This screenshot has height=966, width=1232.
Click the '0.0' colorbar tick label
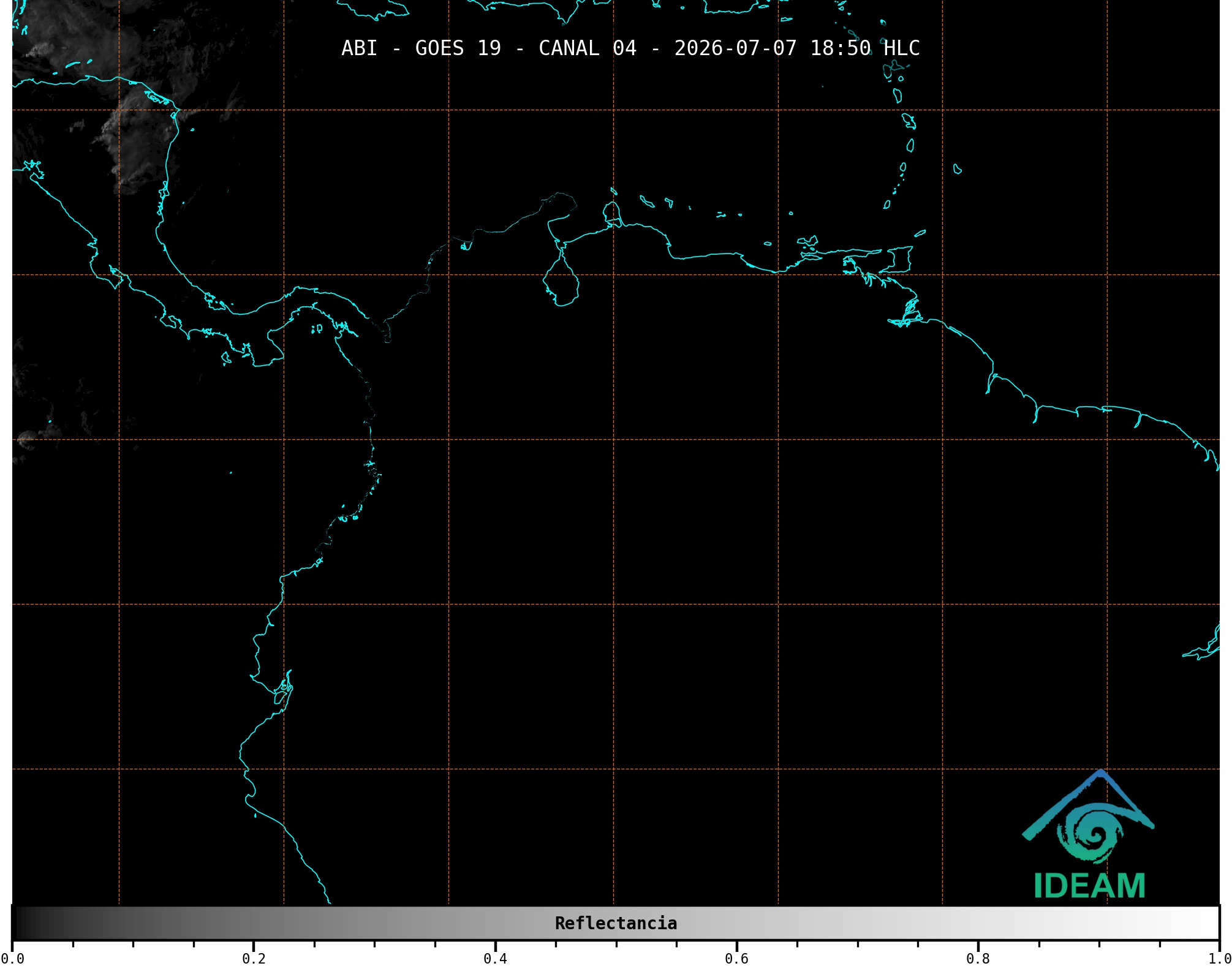pos(12,959)
